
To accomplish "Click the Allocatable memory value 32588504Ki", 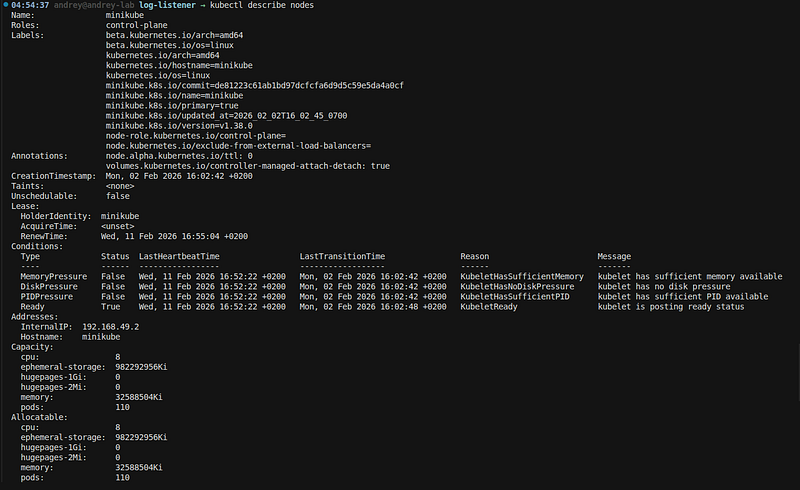I will [139, 468].
